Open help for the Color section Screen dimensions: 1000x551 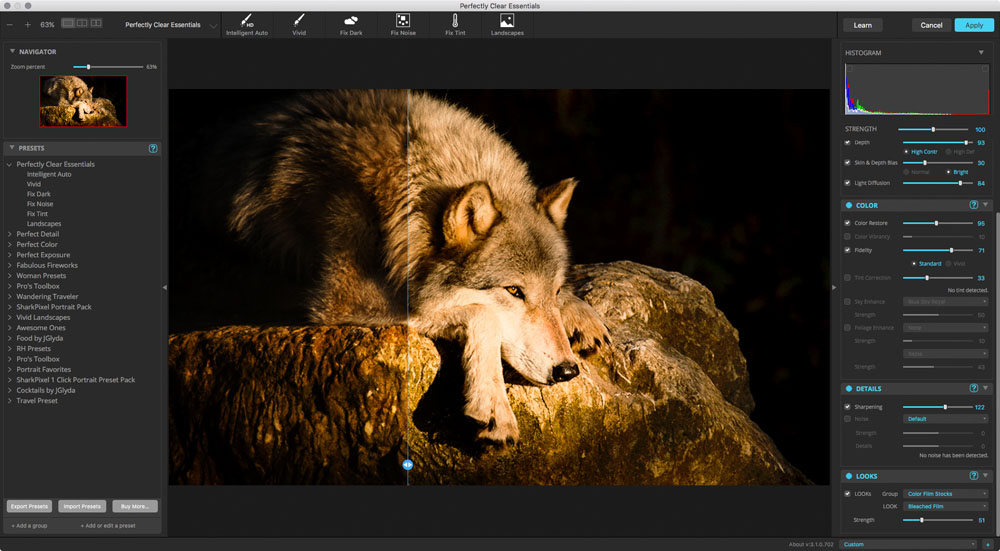[x=973, y=205]
